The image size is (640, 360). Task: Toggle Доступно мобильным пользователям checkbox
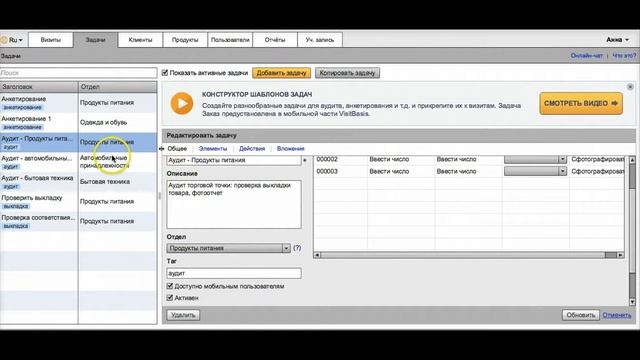[170, 286]
